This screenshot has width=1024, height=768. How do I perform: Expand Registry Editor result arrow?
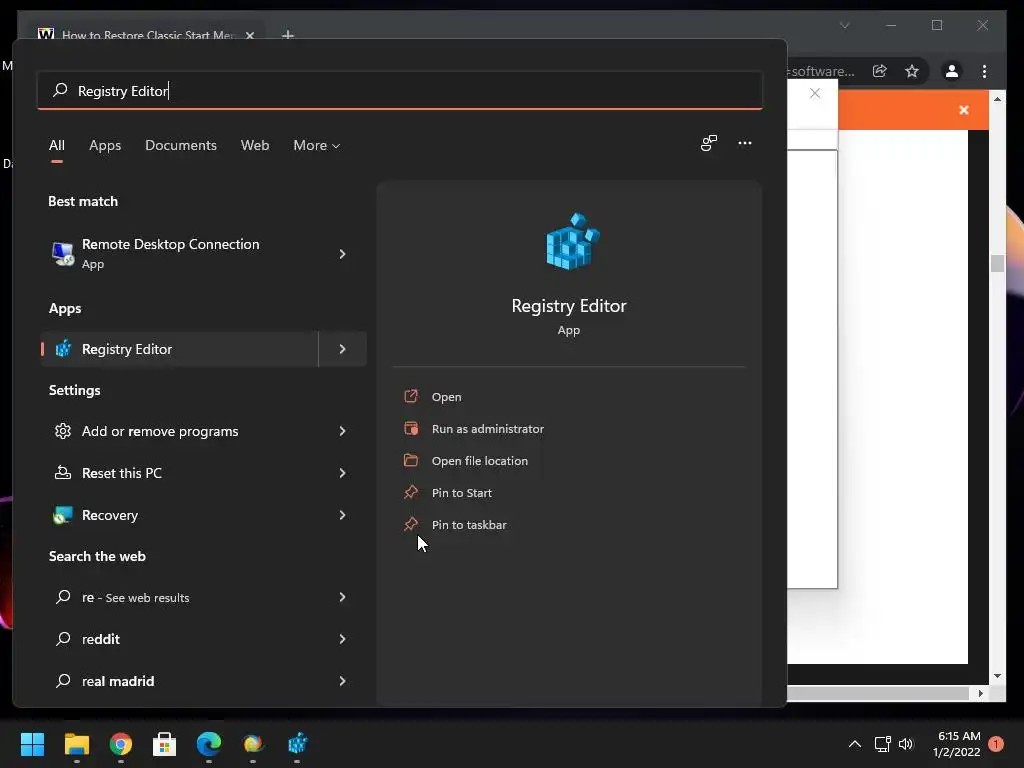point(342,349)
